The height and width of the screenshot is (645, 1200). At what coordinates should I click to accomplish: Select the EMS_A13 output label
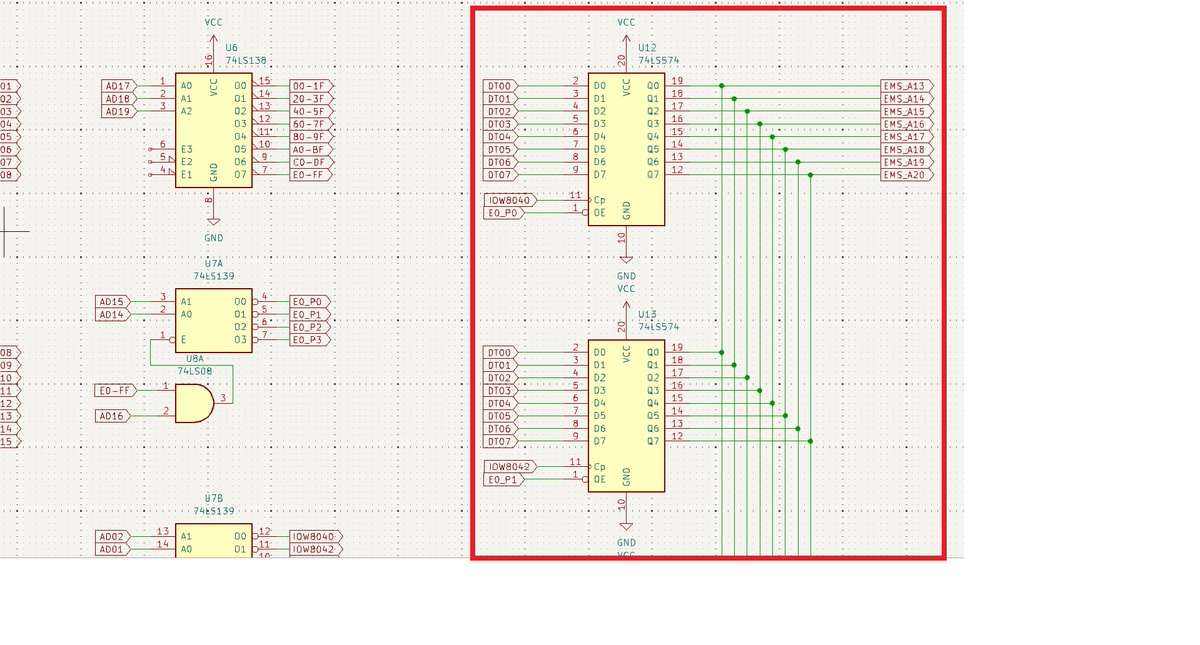908,86
